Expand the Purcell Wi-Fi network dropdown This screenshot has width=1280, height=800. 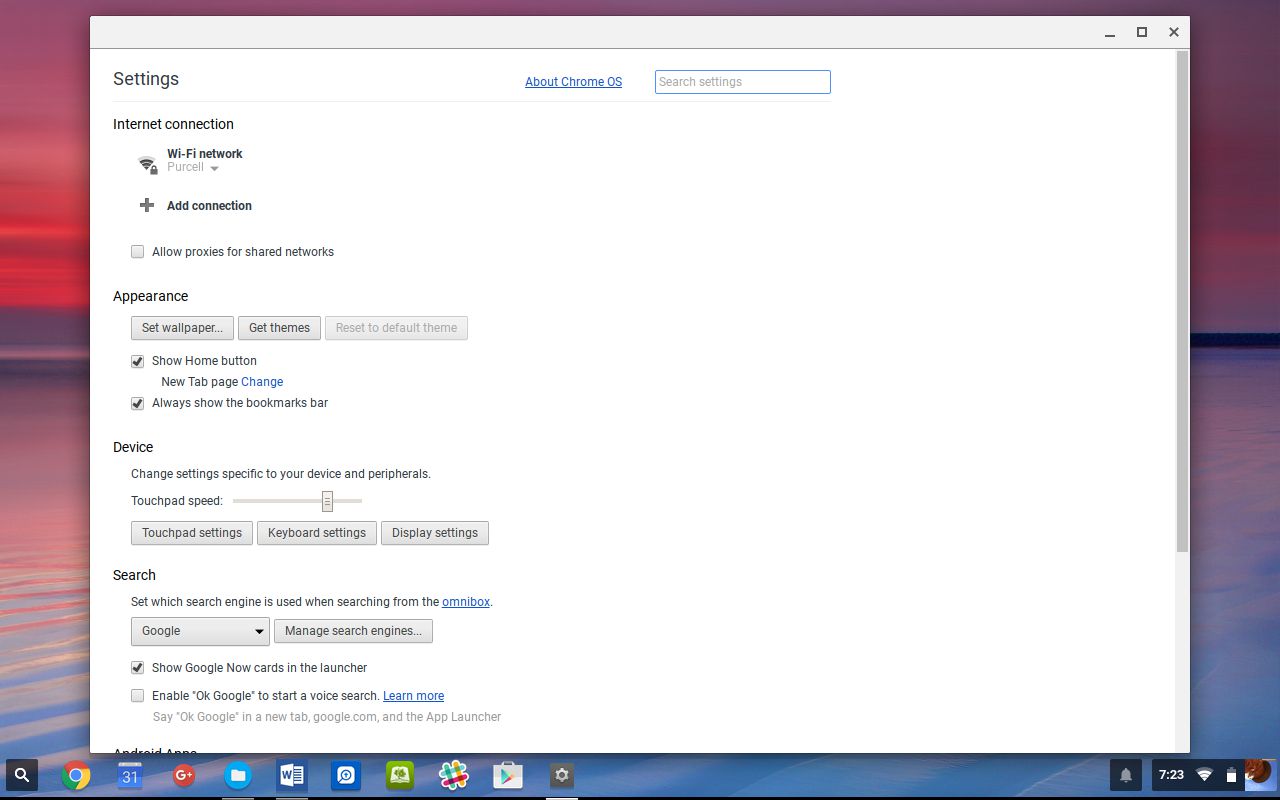point(193,168)
